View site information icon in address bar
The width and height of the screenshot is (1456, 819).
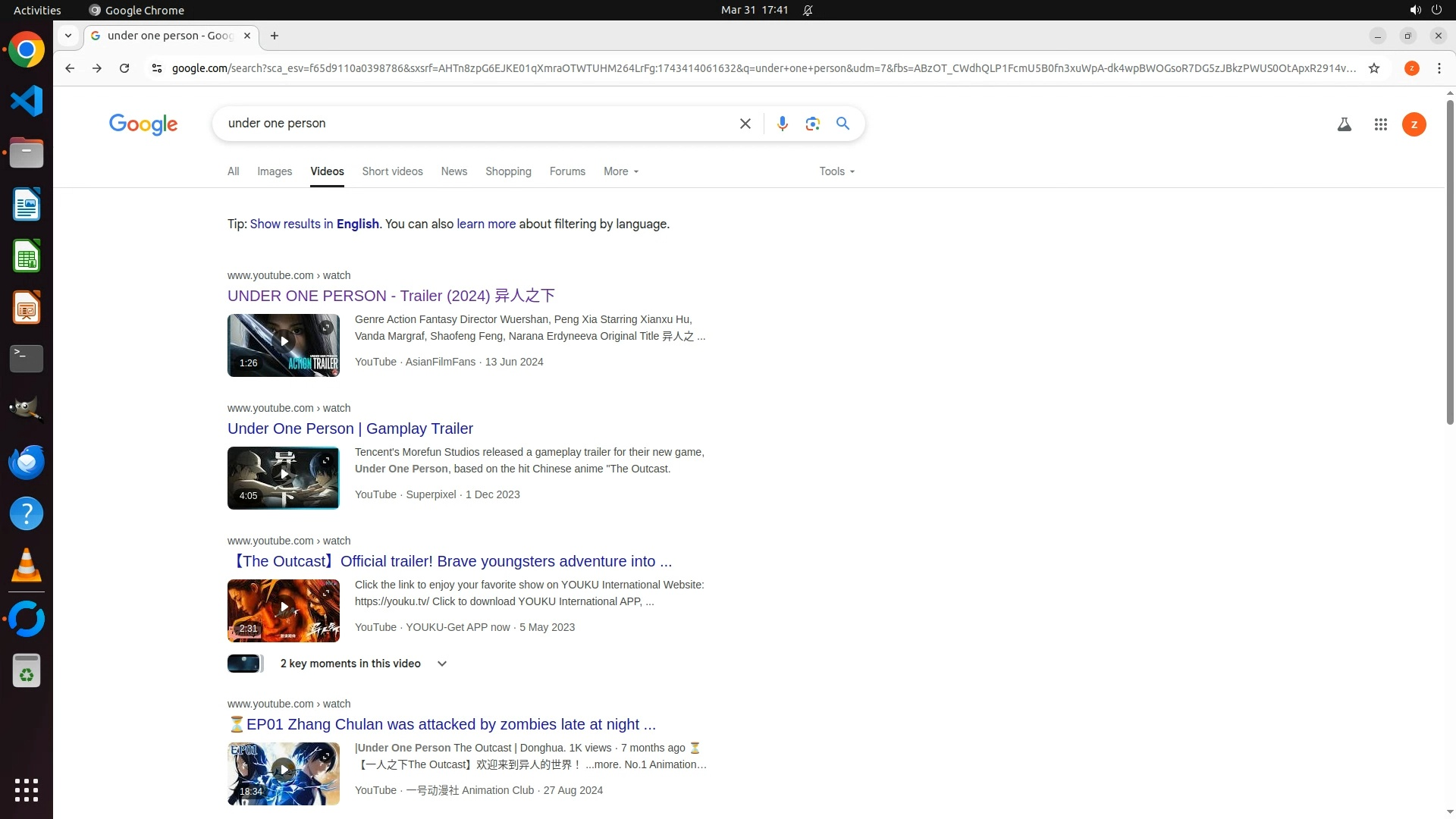click(157, 68)
